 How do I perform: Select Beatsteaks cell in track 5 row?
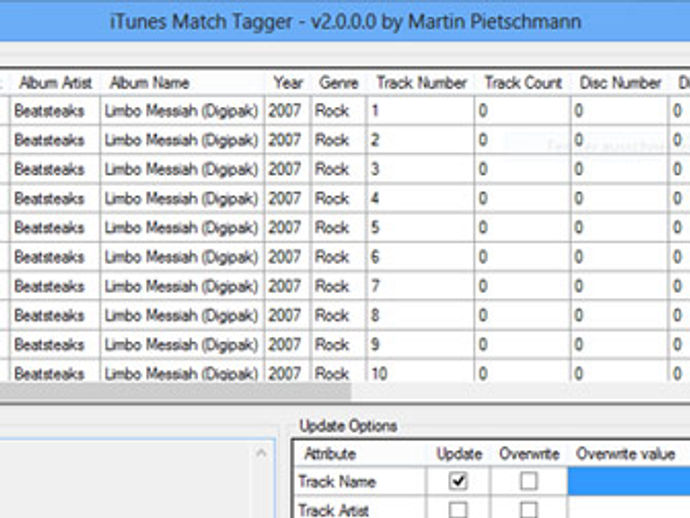(55, 228)
